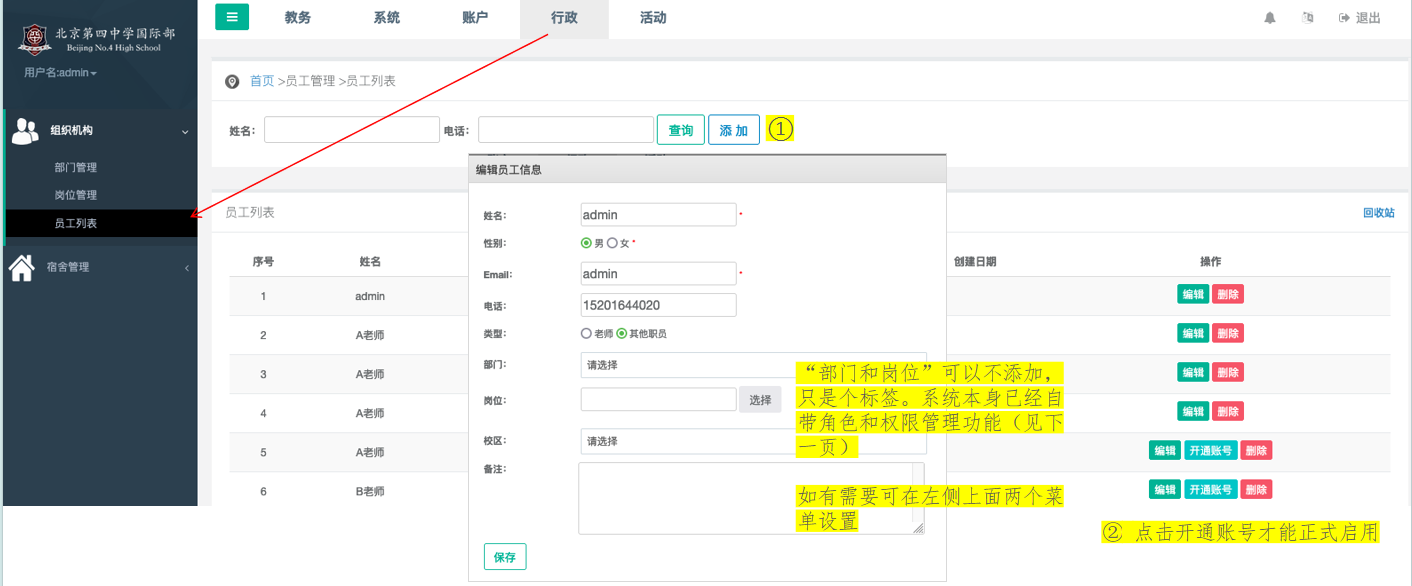This screenshot has height=586, width=1412.
Task: Click the Email field in the dialog
Action: [x=658, y=274]
